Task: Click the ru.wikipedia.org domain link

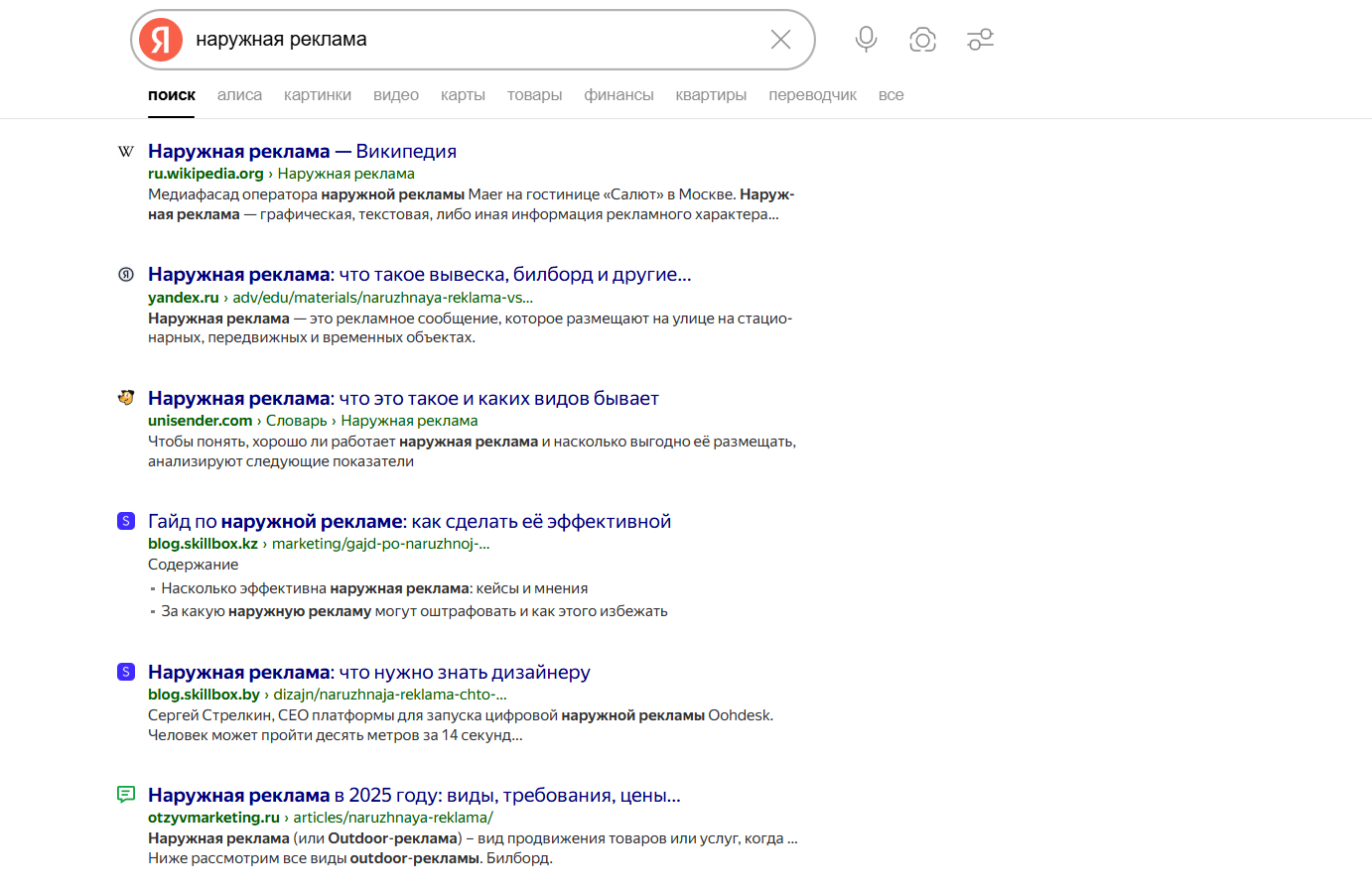Action: [x=206, y=174]
